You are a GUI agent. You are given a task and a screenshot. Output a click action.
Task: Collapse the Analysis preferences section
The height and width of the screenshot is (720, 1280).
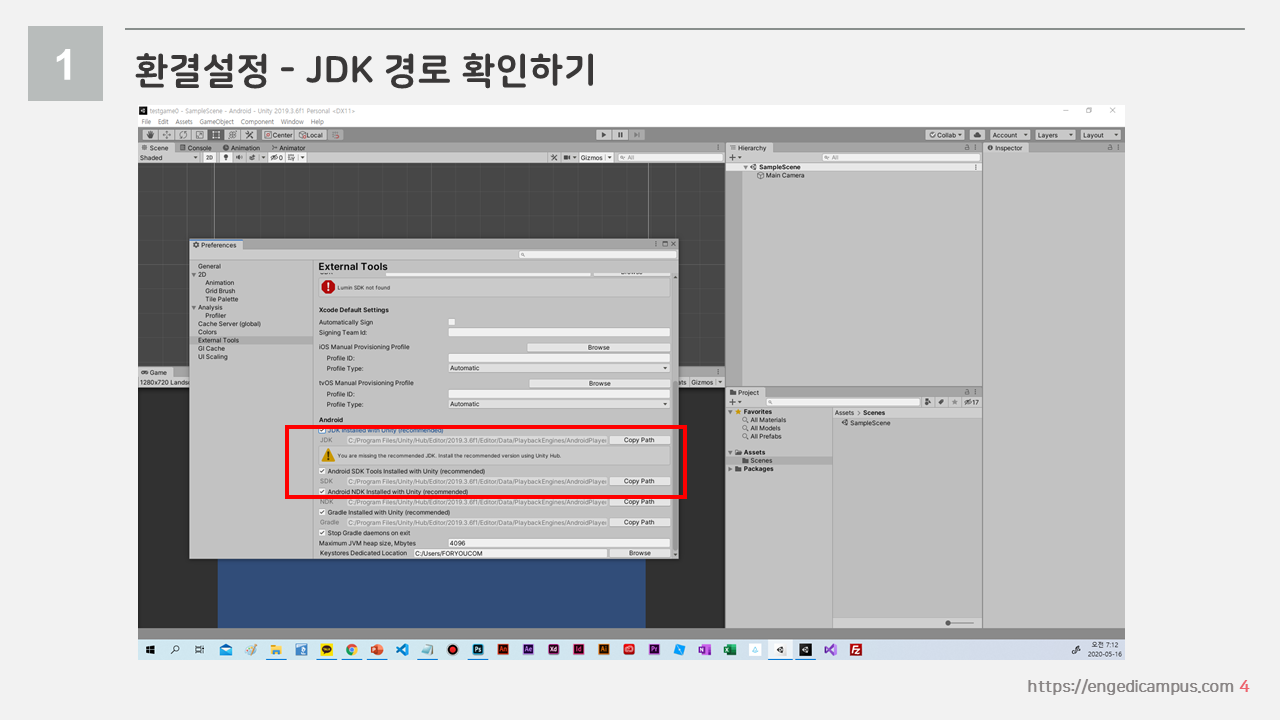click(194, 307)
